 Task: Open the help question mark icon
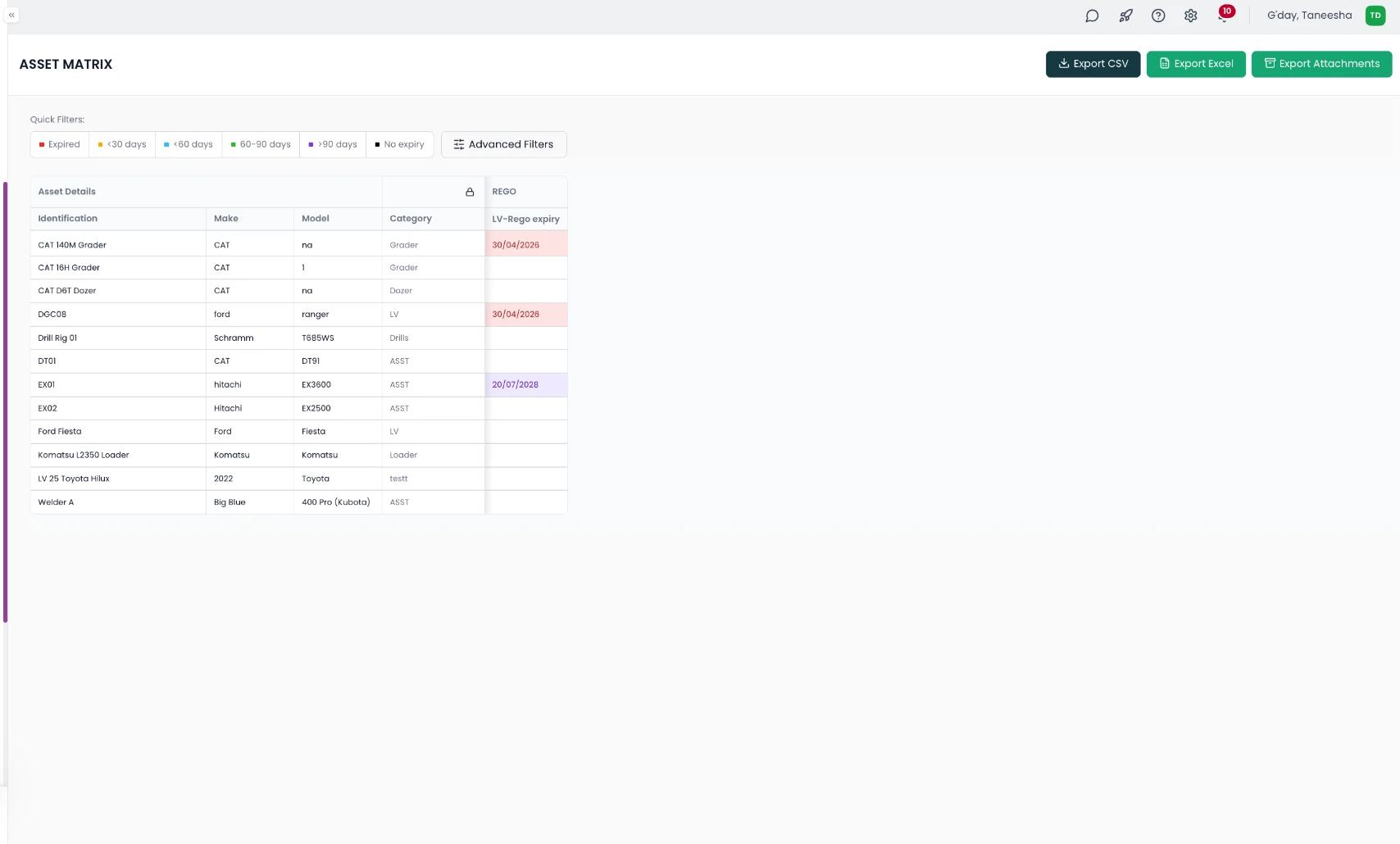1158,16
